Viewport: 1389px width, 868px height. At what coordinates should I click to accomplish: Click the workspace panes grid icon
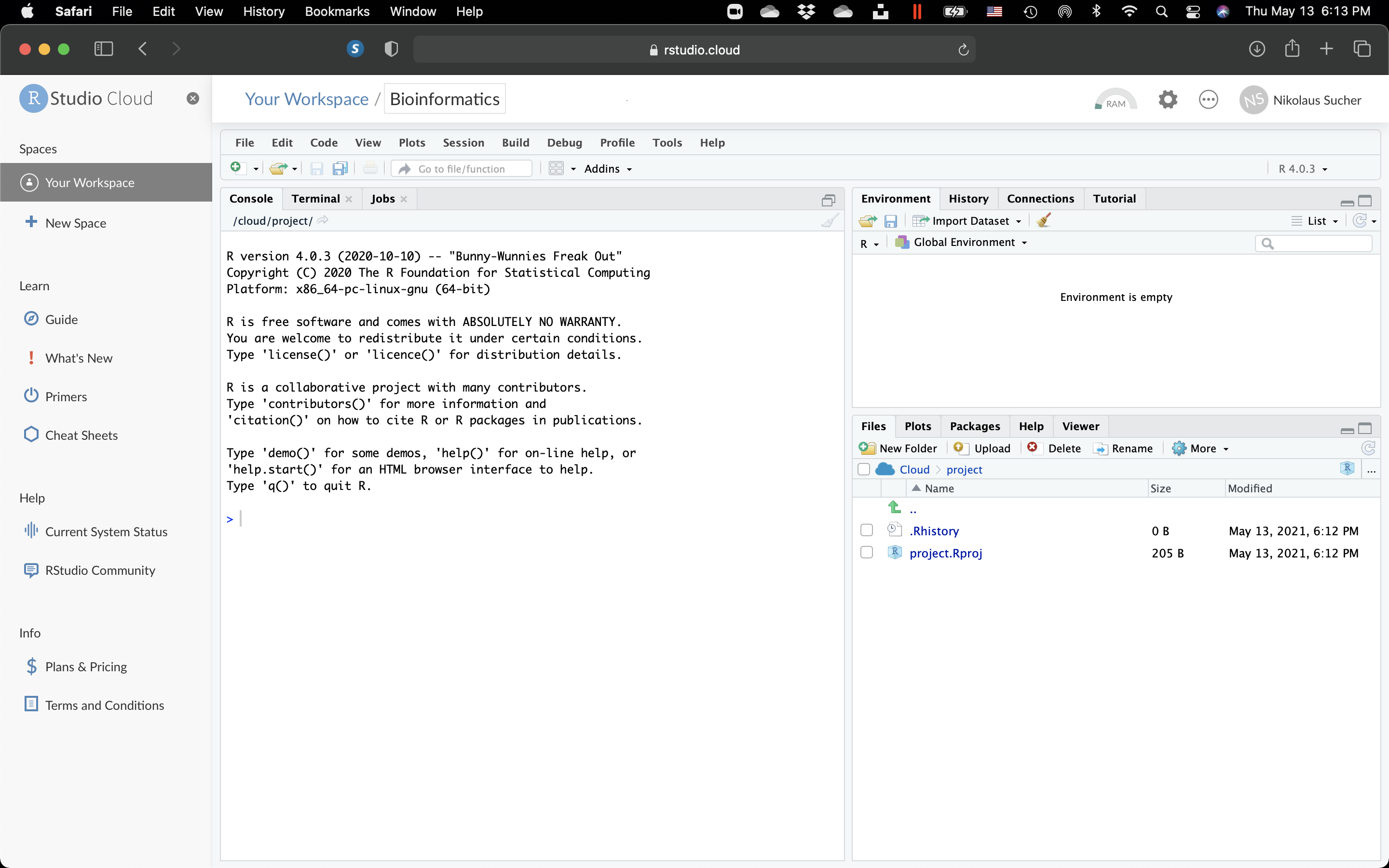pyautogui.click(x=556, y=168)
